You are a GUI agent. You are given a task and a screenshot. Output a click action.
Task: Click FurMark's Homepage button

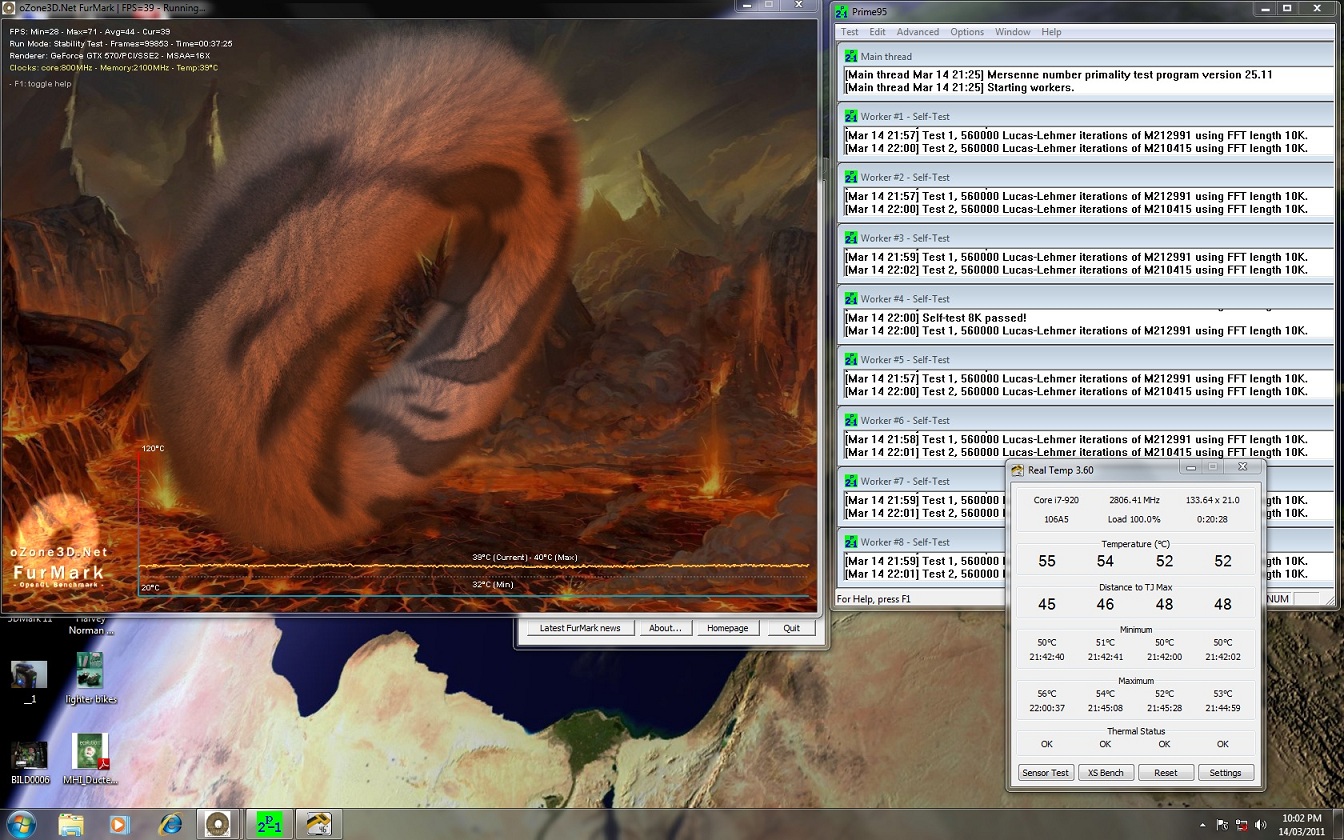(x=727, y=628)
